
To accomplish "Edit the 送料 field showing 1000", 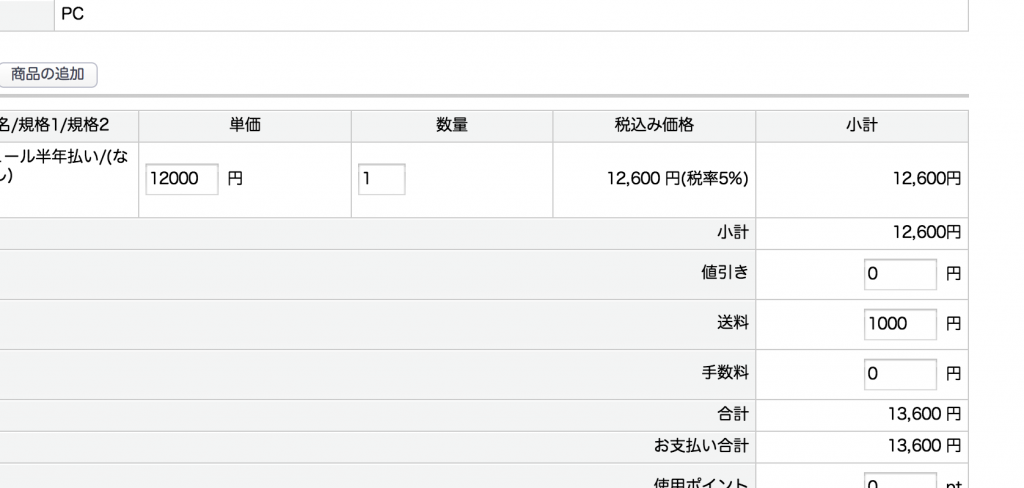I will 900,324.
